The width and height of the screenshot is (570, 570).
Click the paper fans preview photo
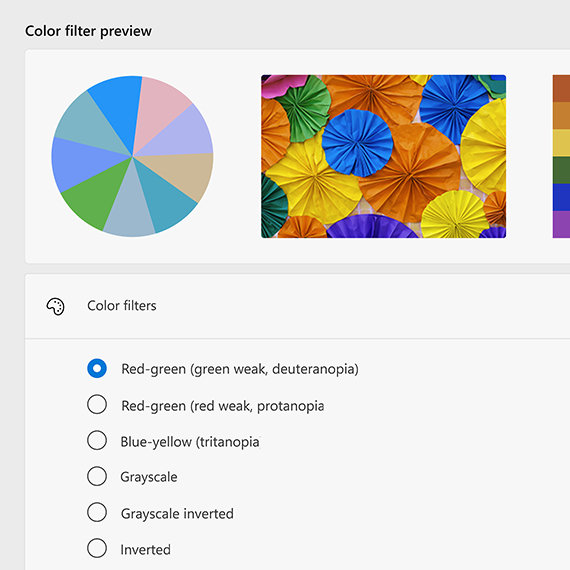click(x=384, y=156)
